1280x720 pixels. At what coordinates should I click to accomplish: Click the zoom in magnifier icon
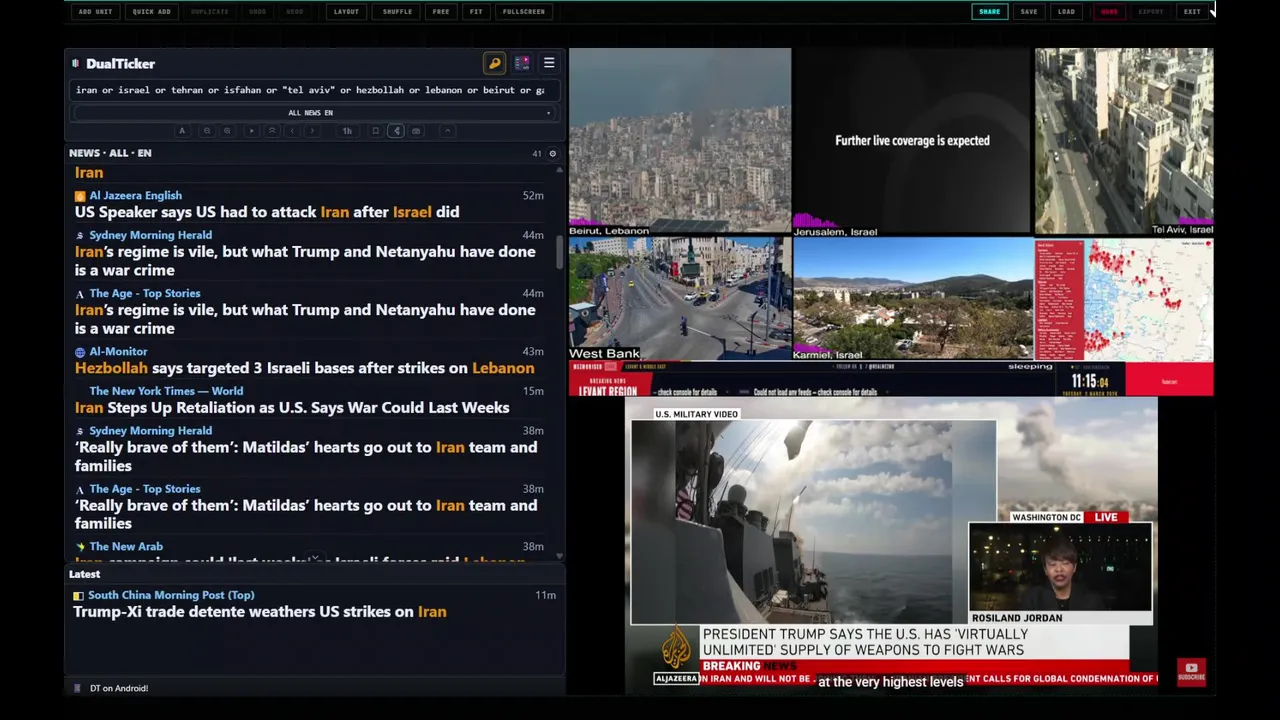coord(227,131)
